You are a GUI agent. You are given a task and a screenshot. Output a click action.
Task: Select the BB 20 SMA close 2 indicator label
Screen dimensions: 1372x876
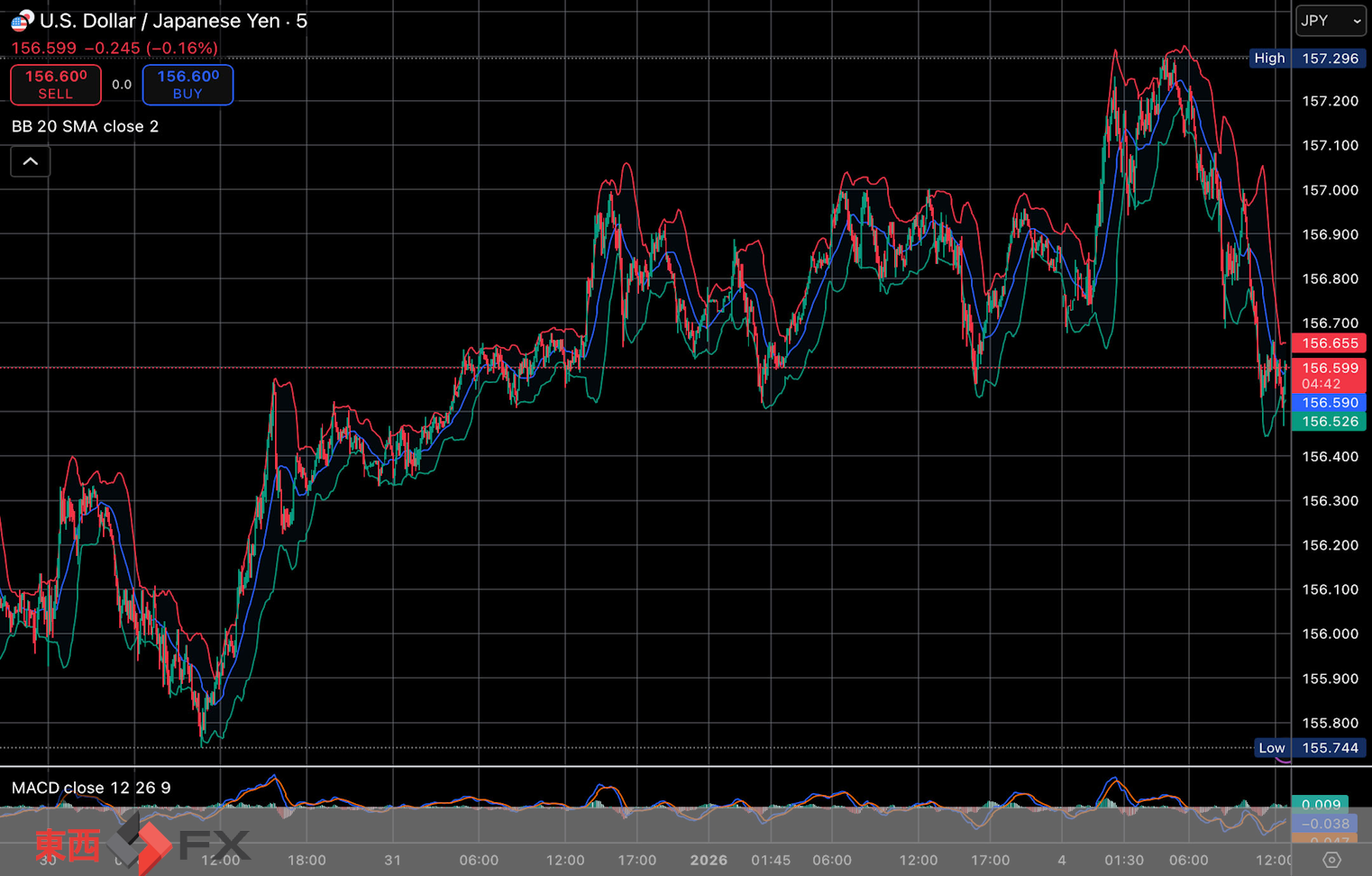(x=85, y=126)
